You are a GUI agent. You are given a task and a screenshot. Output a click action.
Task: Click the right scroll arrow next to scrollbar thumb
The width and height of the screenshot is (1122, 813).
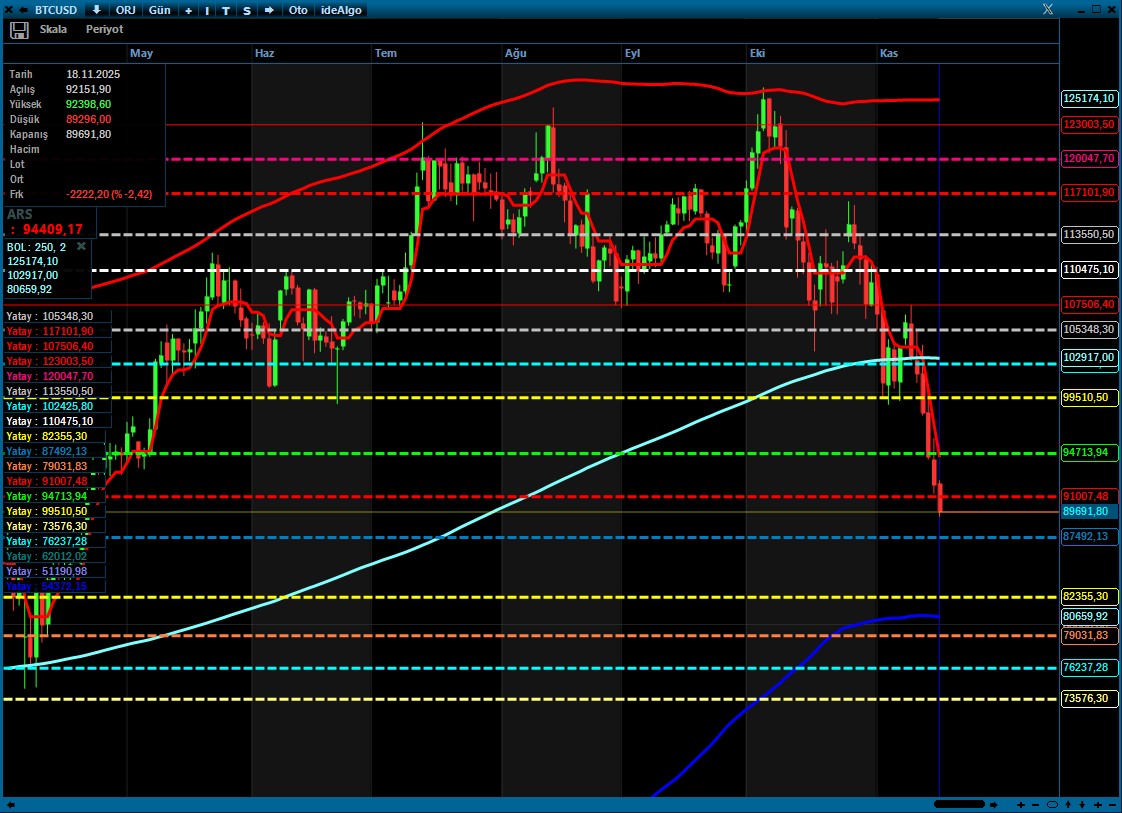click(x=993, y=805)
